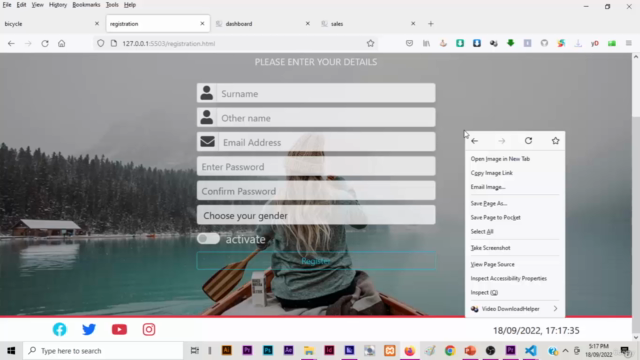640x360 pixels.
Task: Click the green download arrow extension icon
Action: point(511,43)
